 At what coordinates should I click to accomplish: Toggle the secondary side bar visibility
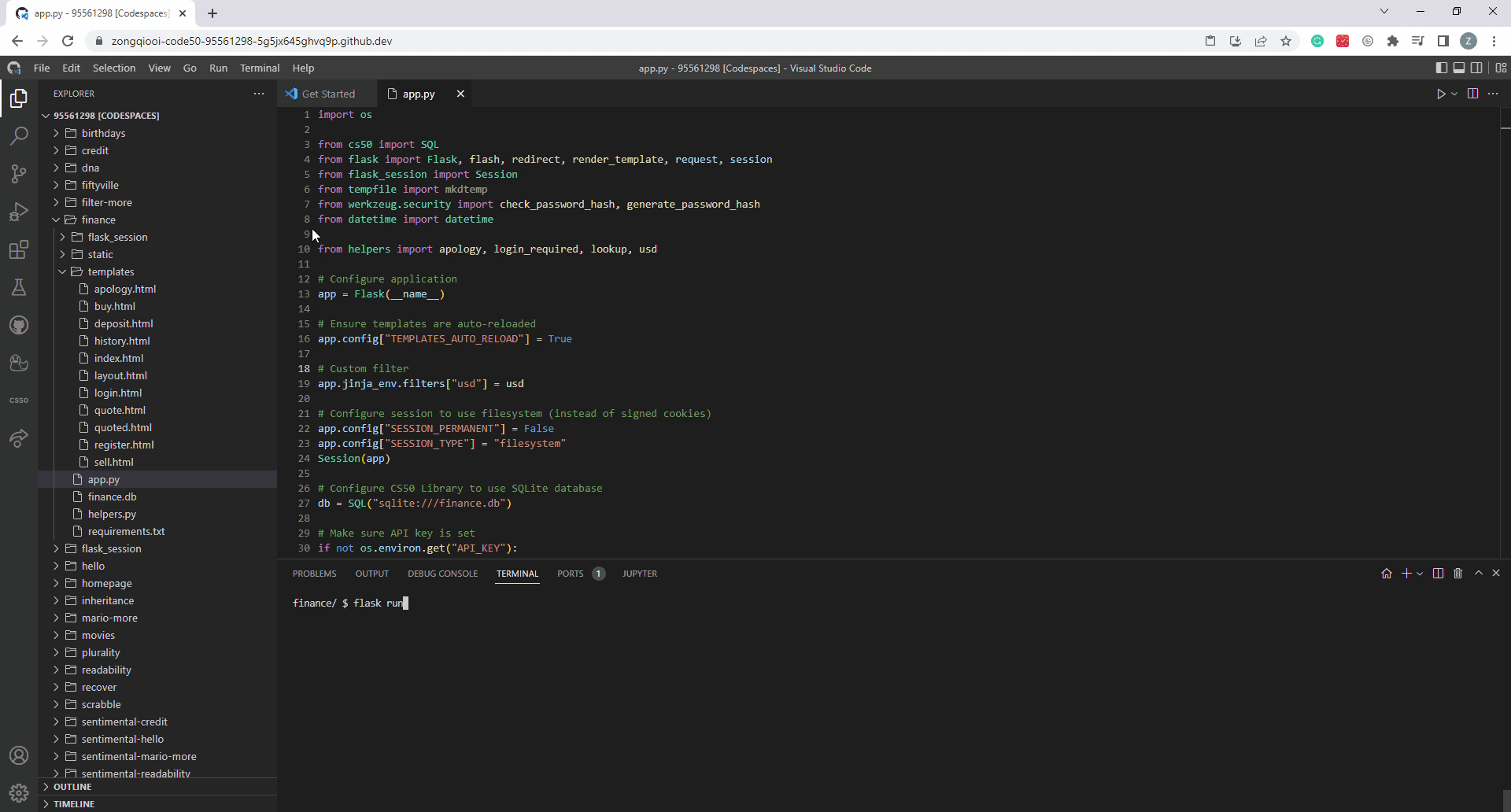tap(1476, 68)
